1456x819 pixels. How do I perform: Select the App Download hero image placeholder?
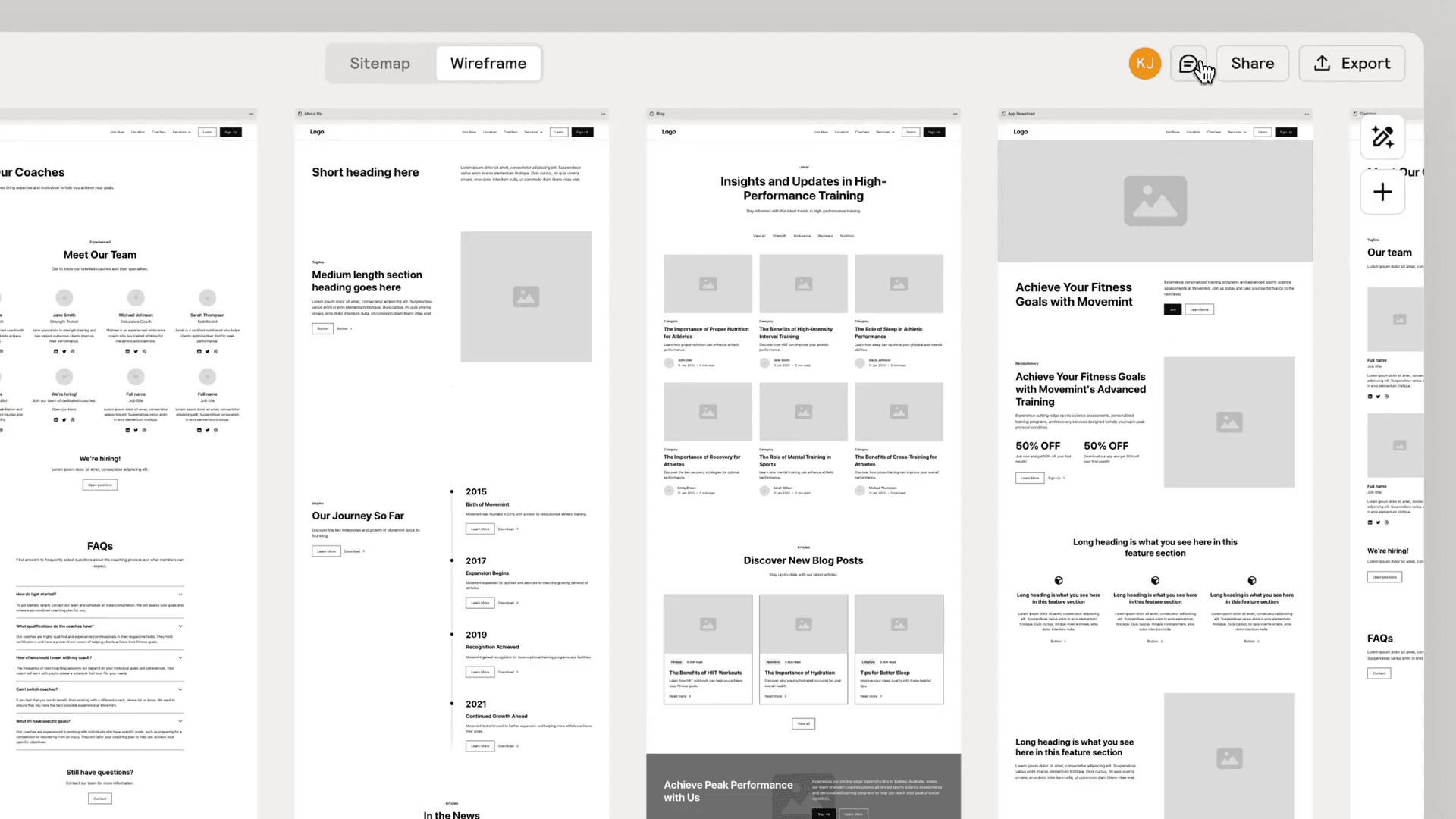[1155, 201]
